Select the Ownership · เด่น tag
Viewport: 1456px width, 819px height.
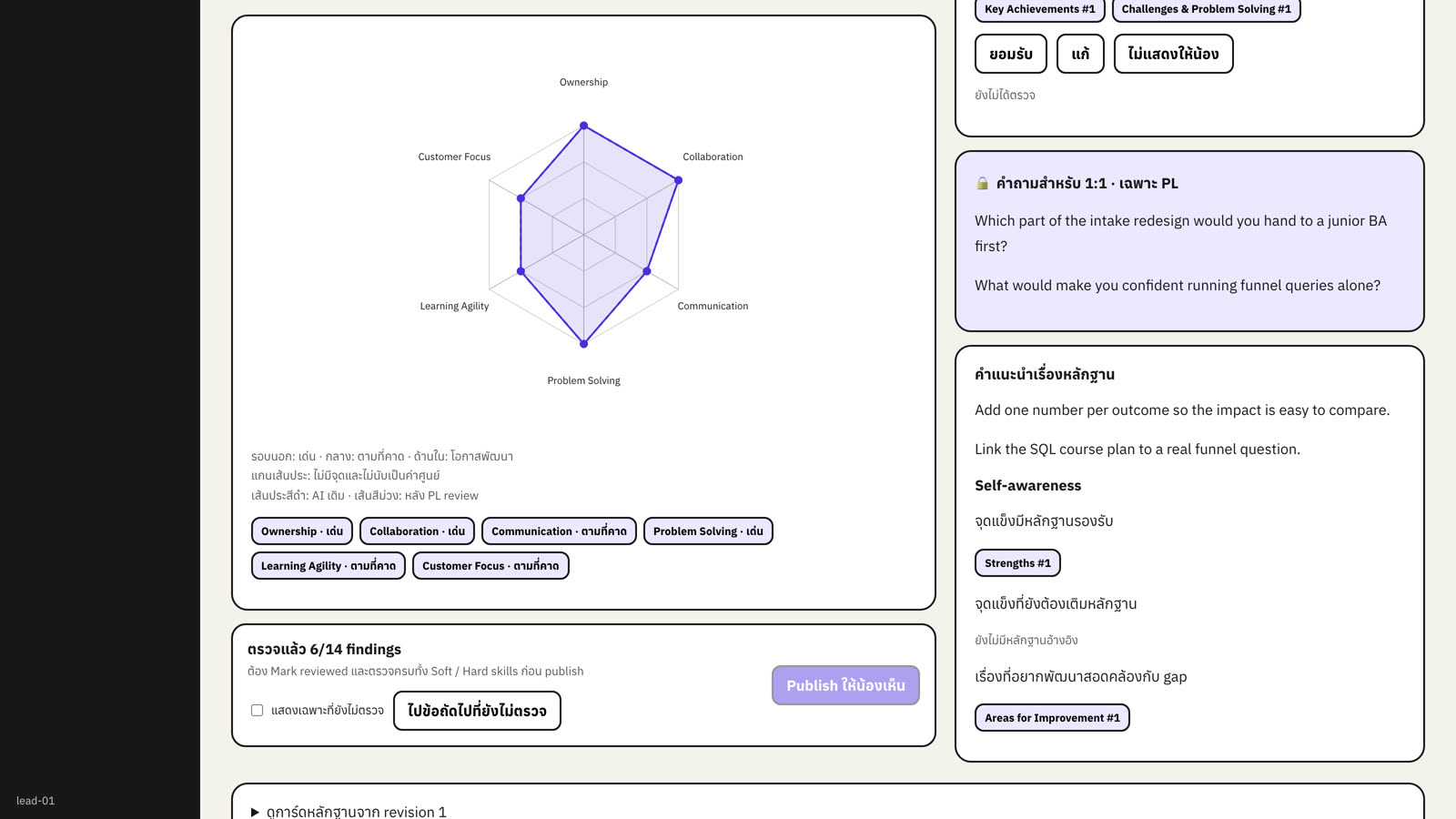tap(302, 531)
